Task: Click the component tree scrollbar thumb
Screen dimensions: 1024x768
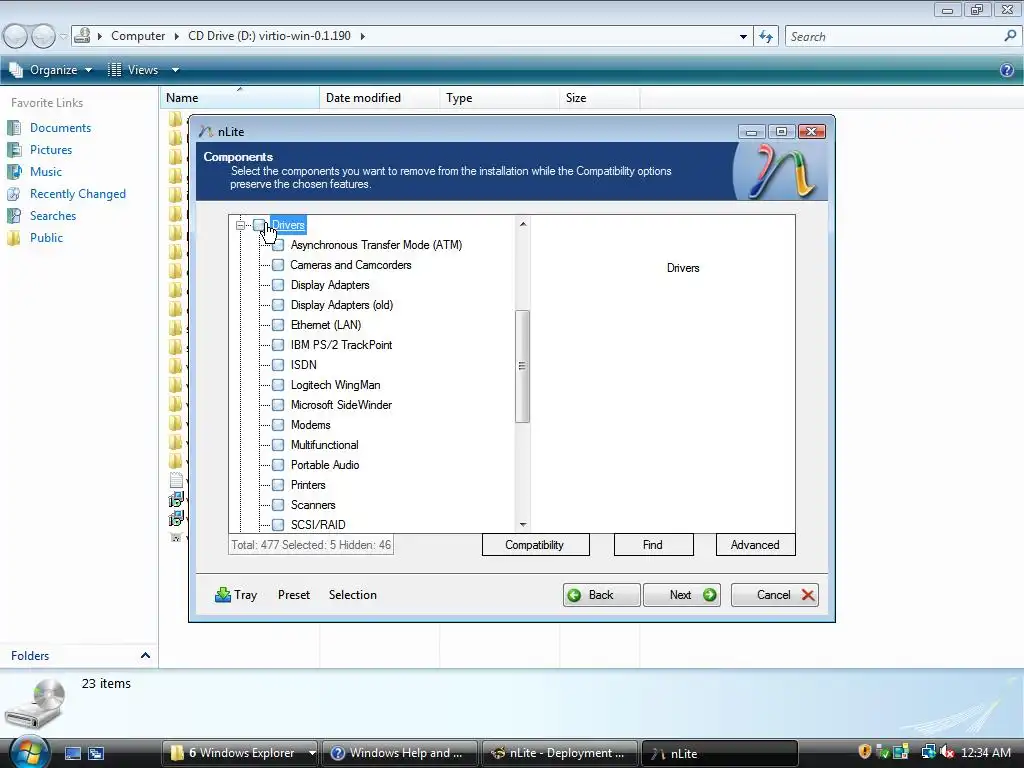Action: tap(522, 366)
